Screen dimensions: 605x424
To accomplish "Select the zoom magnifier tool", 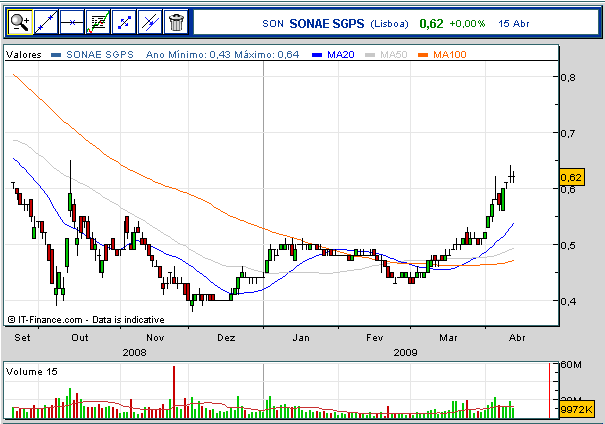I will 20,22.
